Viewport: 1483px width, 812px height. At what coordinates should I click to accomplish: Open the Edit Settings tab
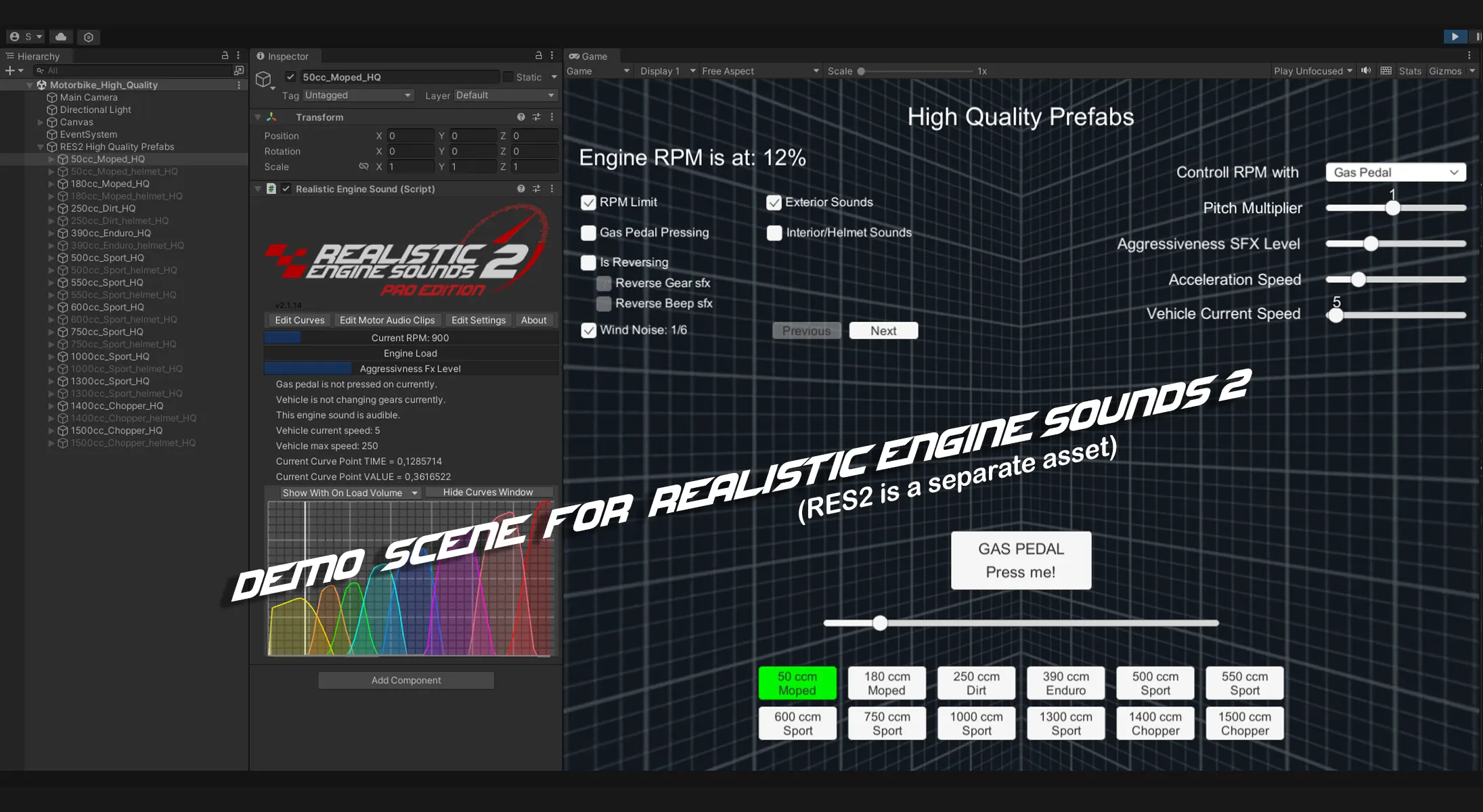pos(478,320)
